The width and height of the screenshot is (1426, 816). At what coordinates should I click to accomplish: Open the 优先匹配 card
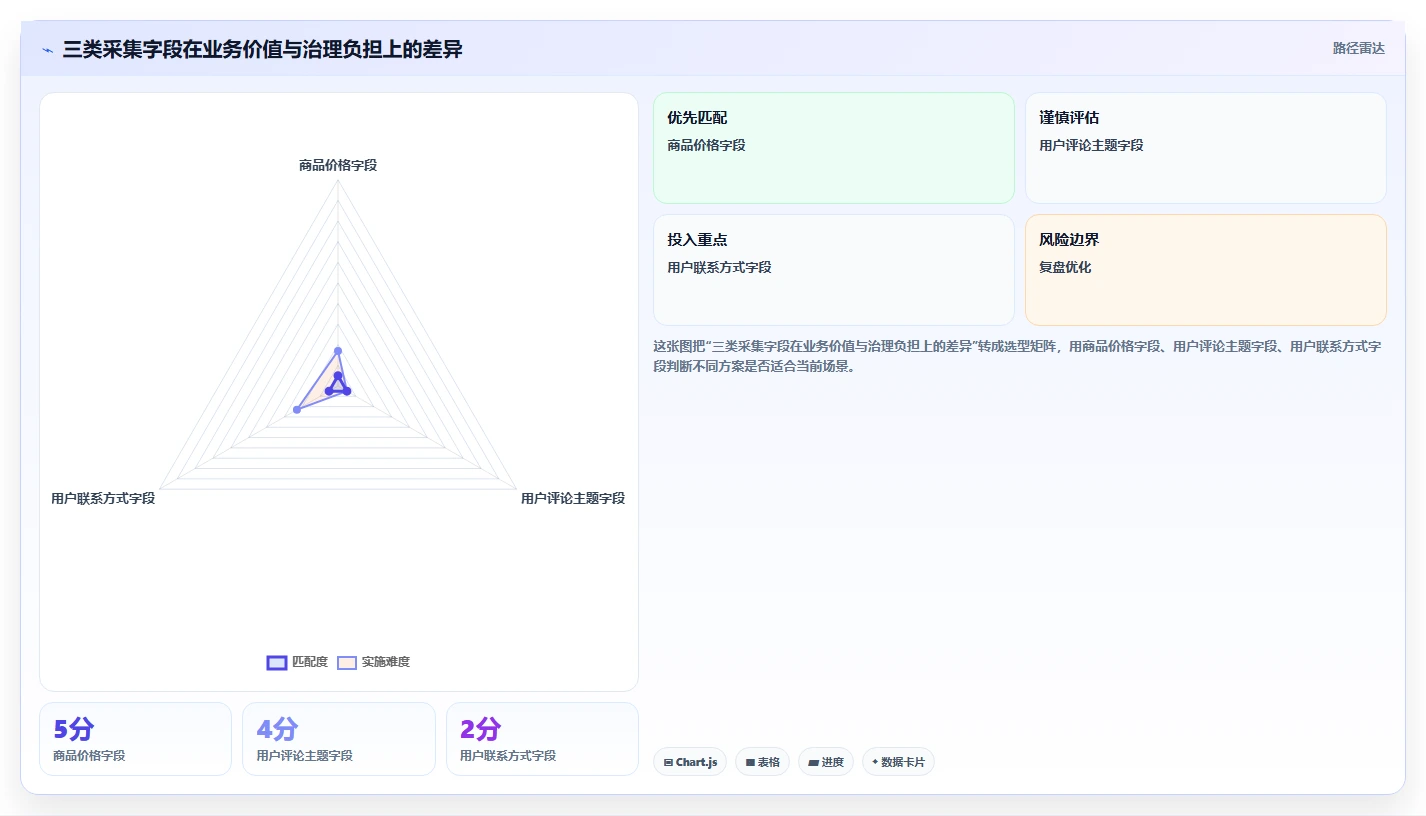pos(834,148)
